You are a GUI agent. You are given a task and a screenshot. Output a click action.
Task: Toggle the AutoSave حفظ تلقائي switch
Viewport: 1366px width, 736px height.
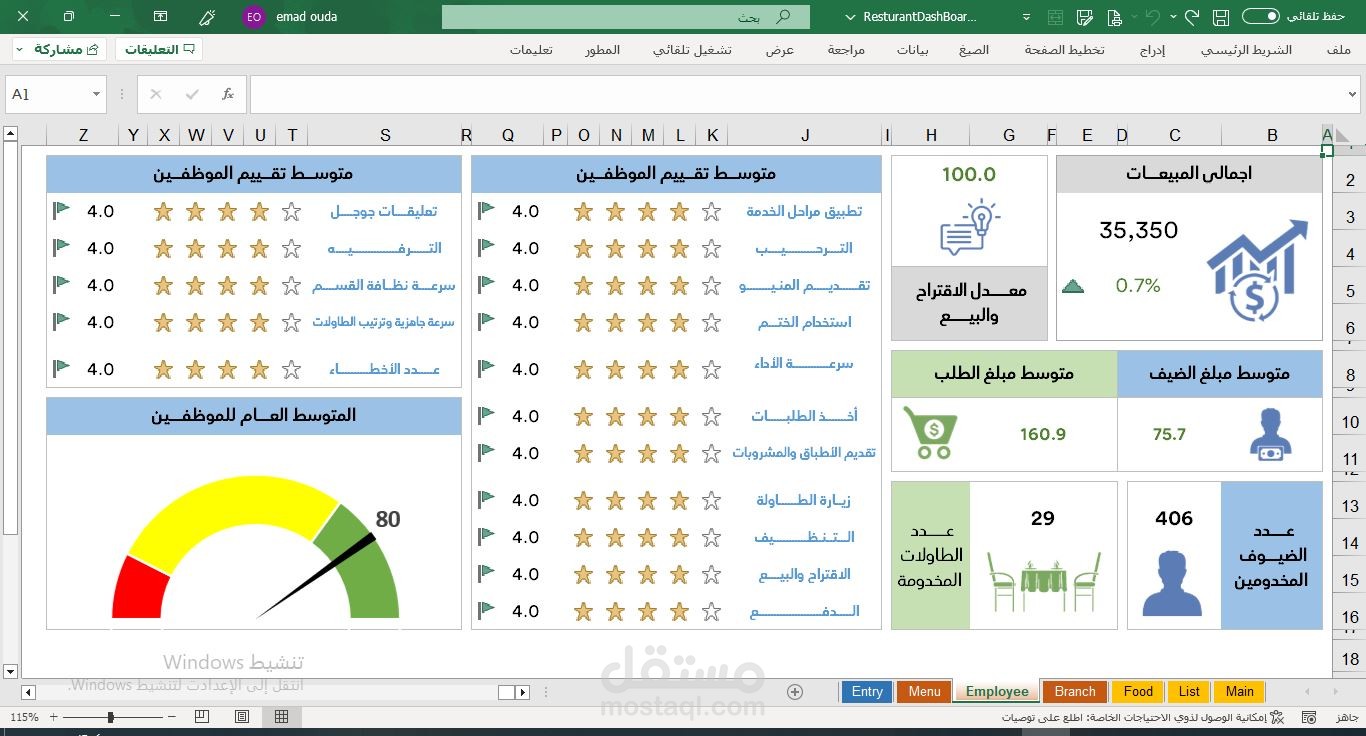pos(1260,17)
